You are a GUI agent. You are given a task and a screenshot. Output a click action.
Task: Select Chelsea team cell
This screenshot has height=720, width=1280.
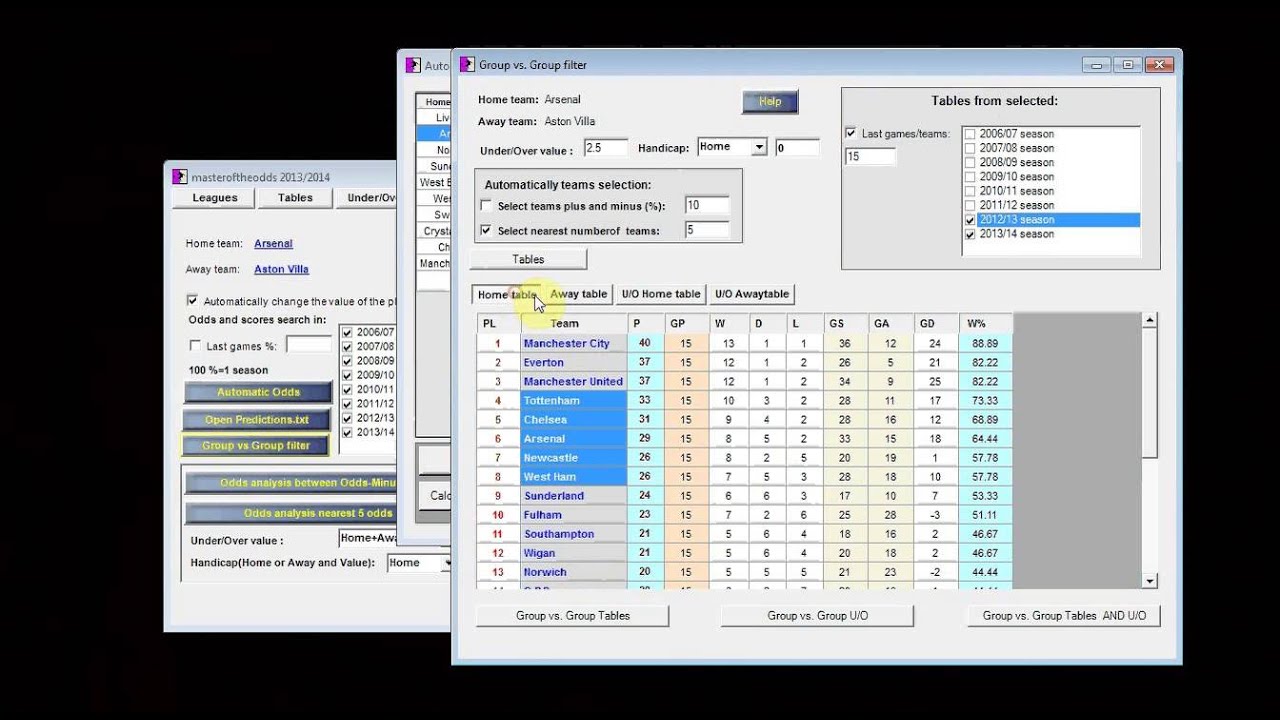[x=573, y=419]
